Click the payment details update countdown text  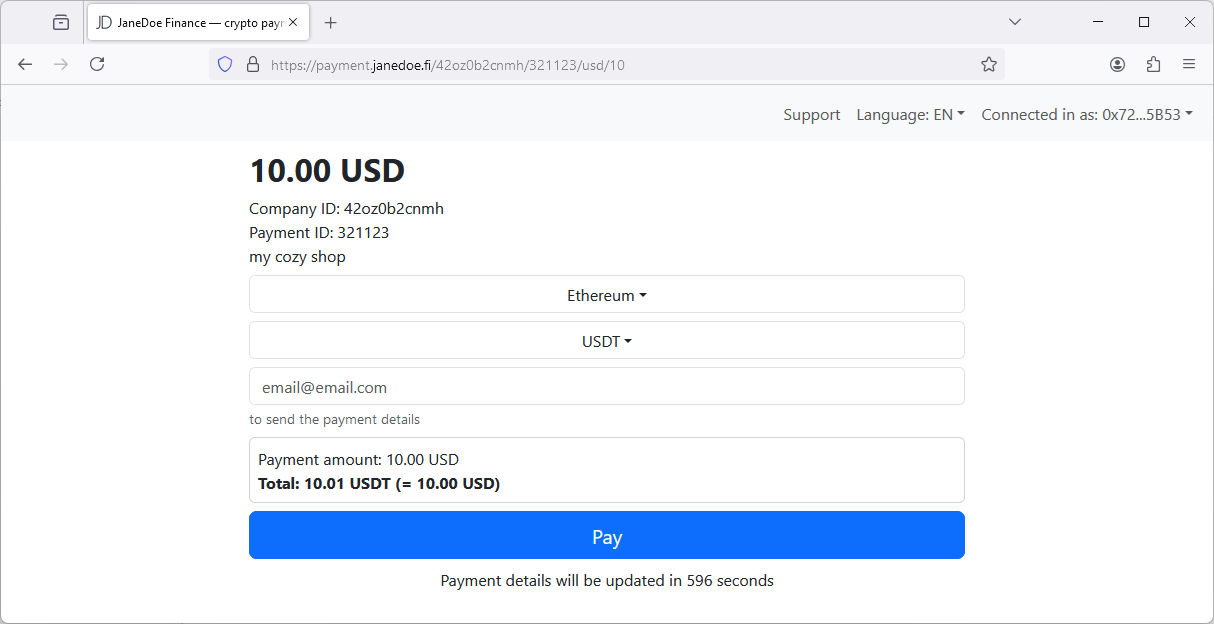point(607,581)
